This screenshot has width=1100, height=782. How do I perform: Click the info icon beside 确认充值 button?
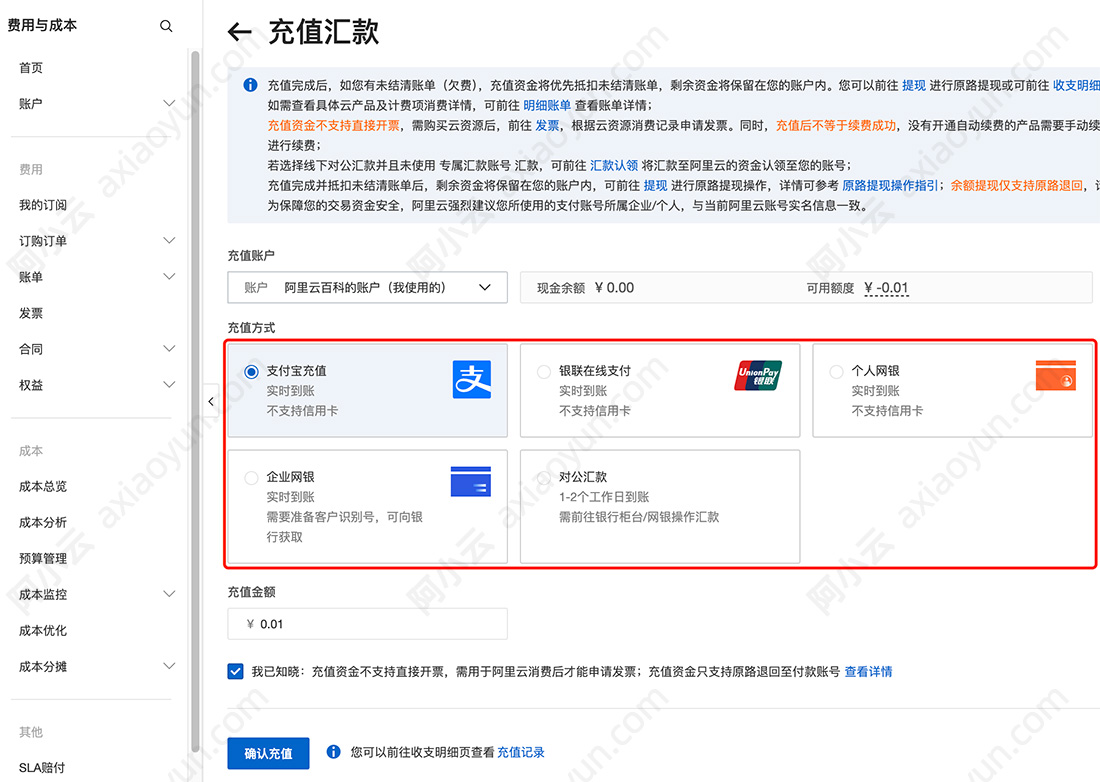click(333, 751)
